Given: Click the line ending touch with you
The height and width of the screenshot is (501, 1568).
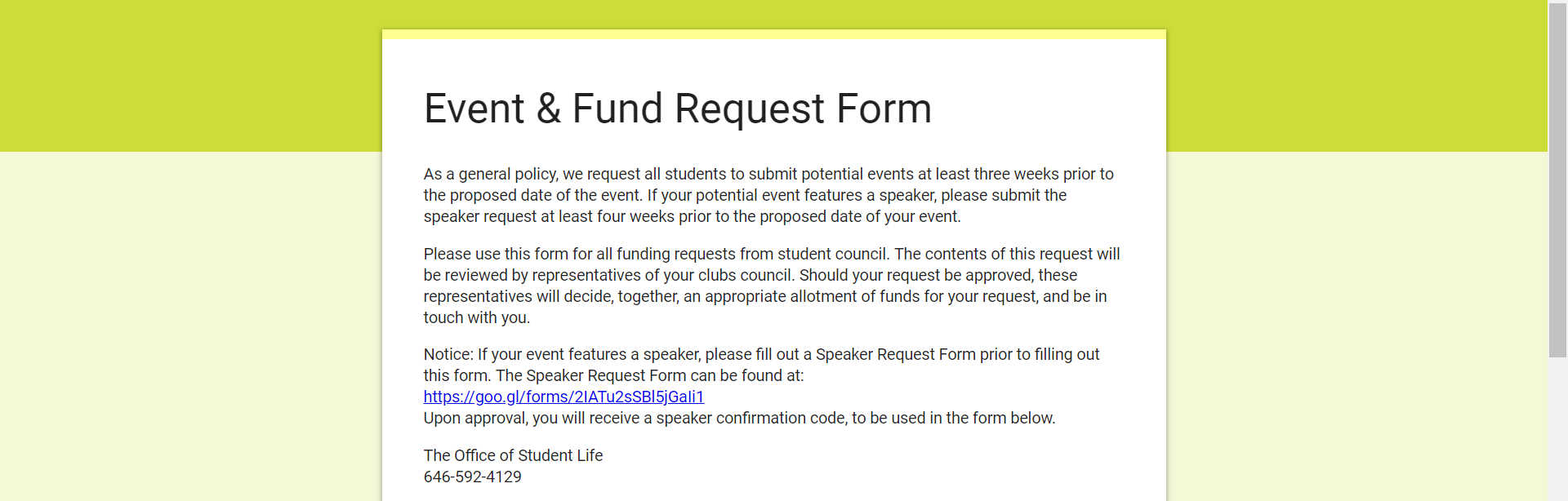Looking at the screenshot, I should point(476,318).
